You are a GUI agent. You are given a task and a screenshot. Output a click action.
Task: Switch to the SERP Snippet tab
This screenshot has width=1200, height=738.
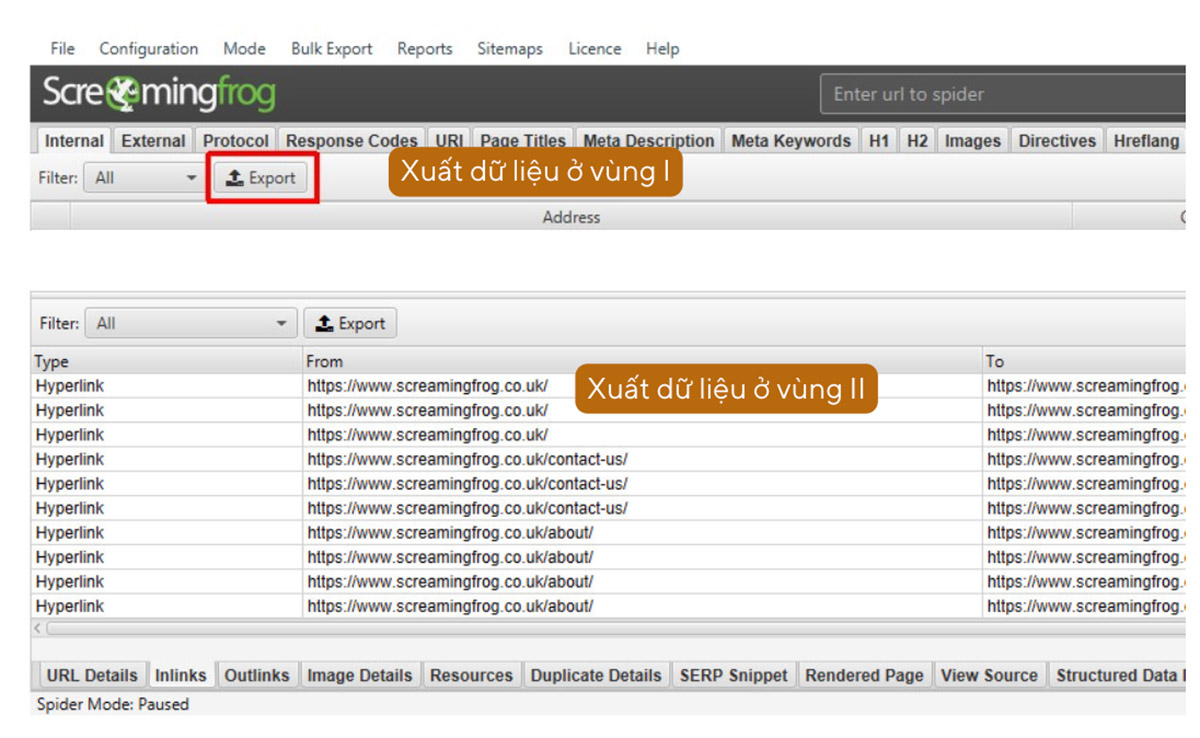click(x=734, y=675)
